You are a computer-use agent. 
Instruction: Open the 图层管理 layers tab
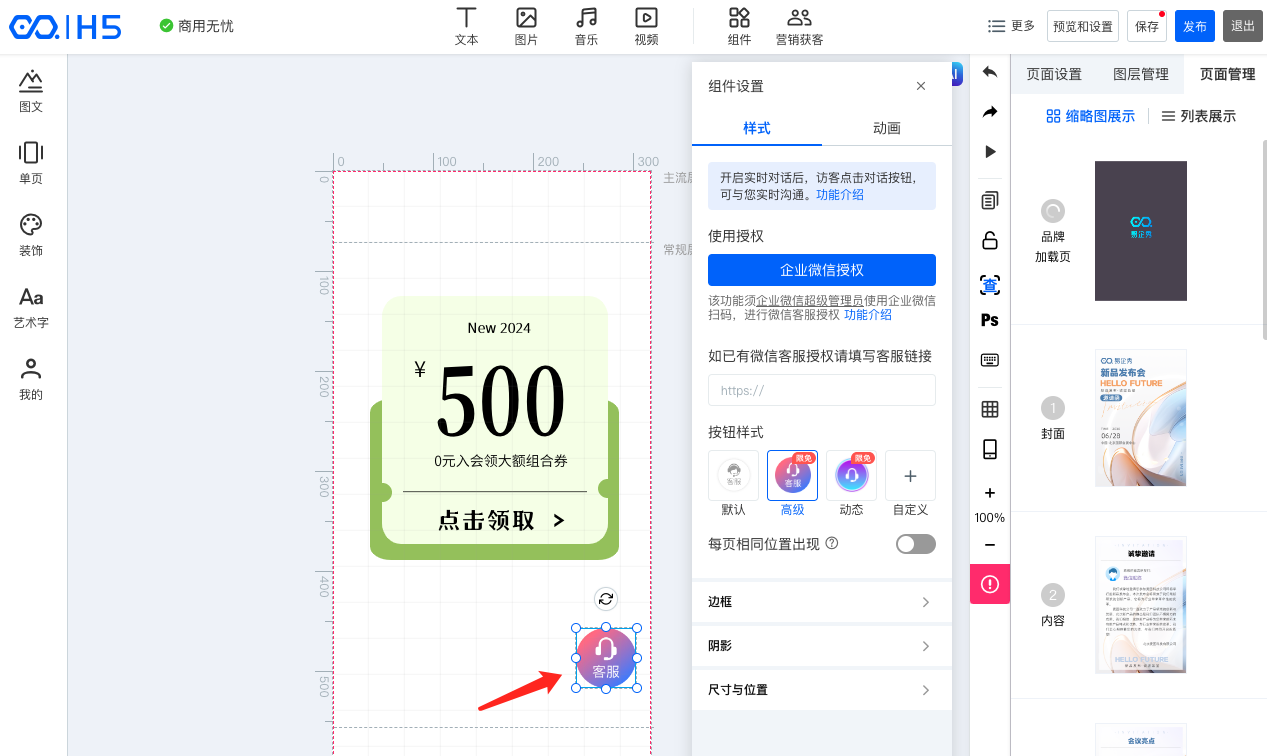point(1141,74)
